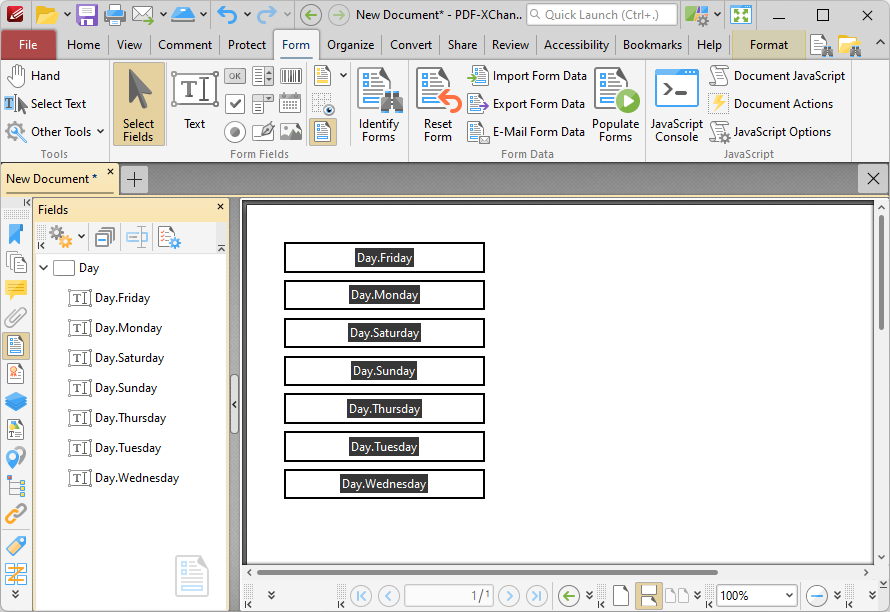Select the Hand tool
The width and height of the screenshot is (890, 612).
pyautogui.click(x=33, y=76)
